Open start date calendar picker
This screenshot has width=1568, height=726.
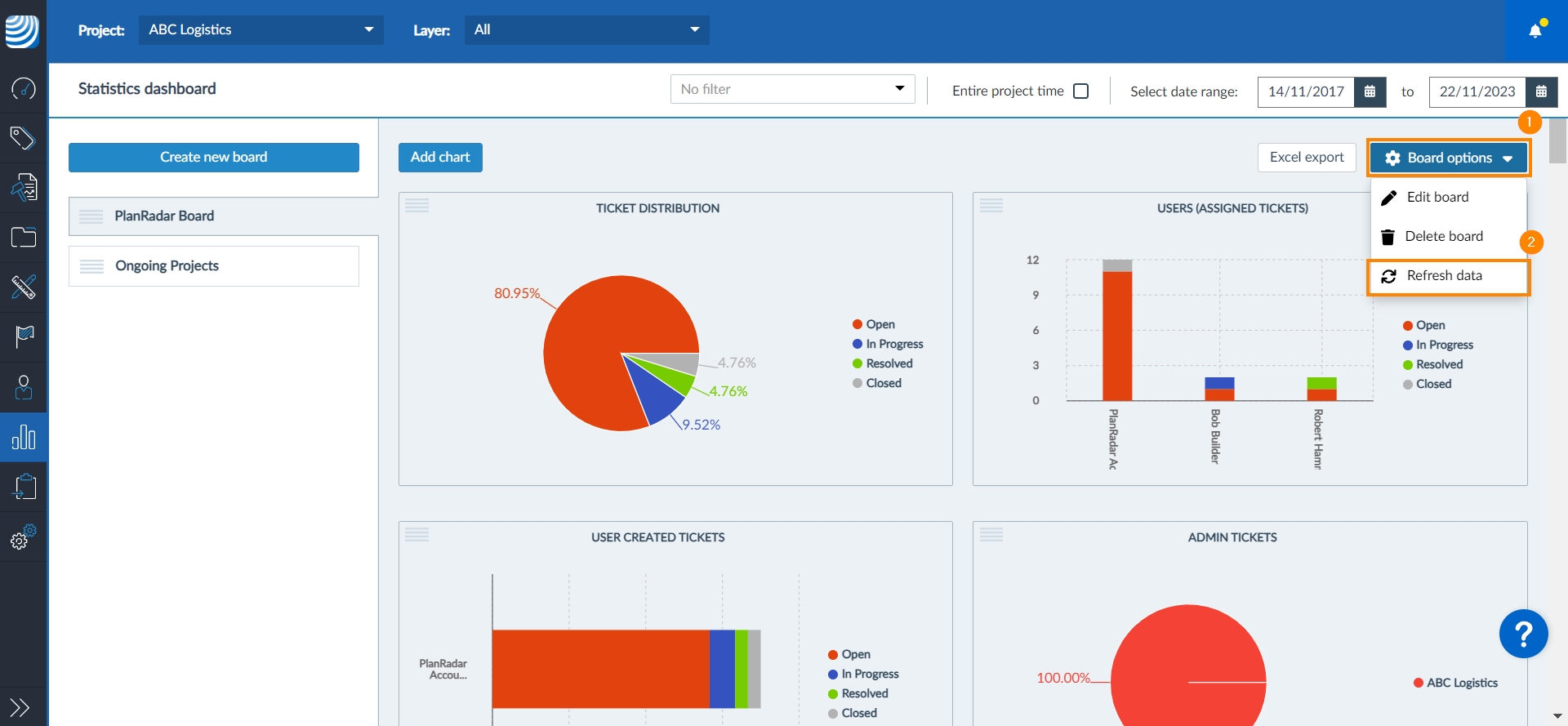tap(1370, 91)
